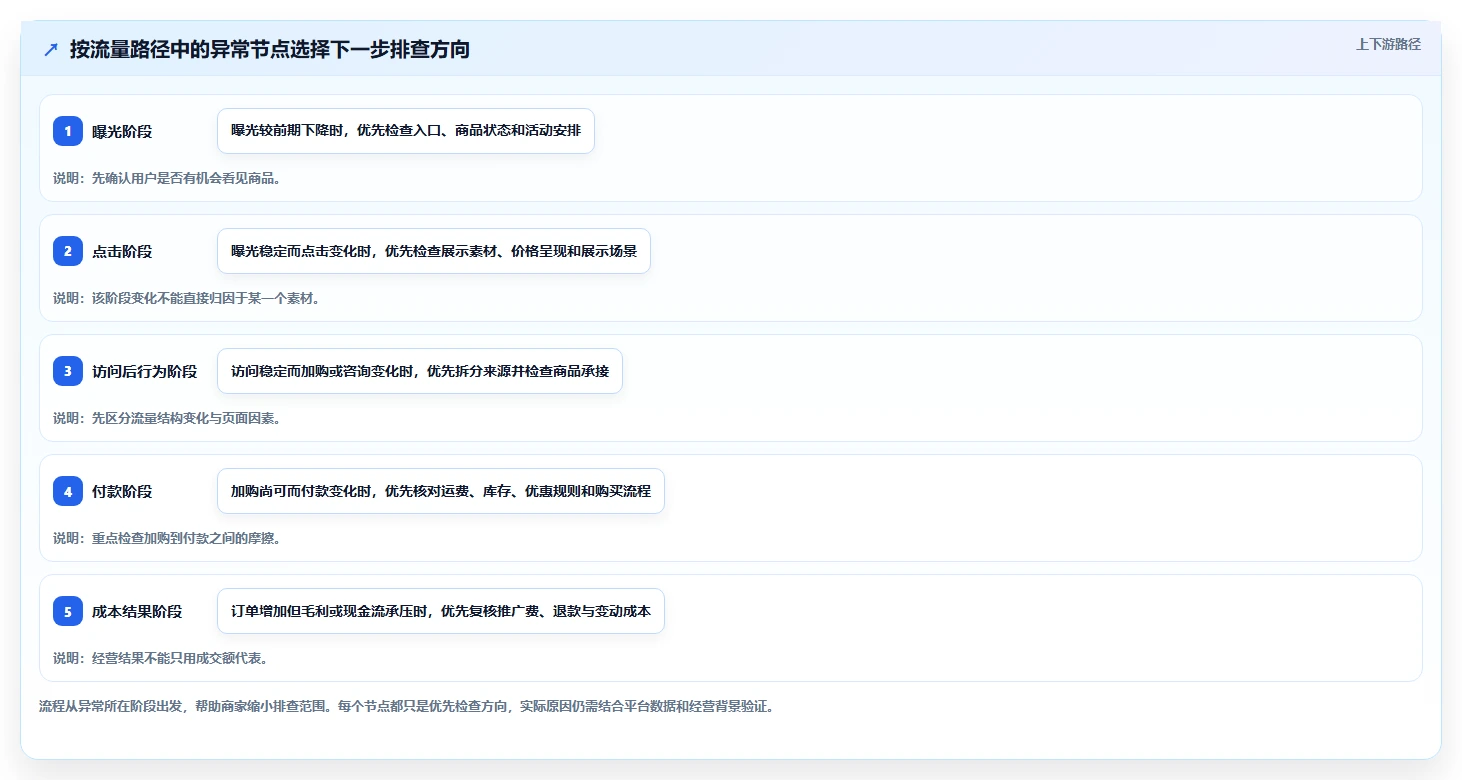Open the 加购尚可而付款变化时 check-direction box
The image size is (1462, 780).
coord(441,491)
